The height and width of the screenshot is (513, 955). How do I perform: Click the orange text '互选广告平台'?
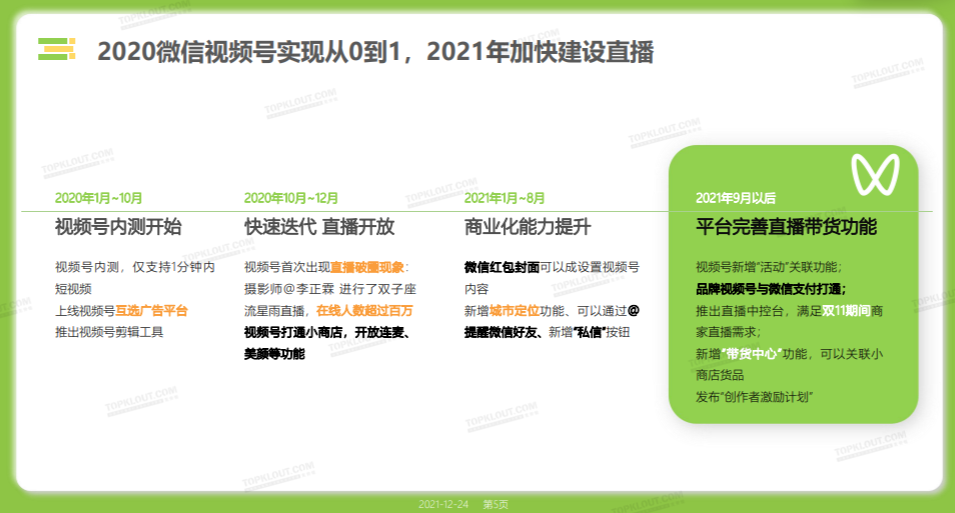point(152,311)
